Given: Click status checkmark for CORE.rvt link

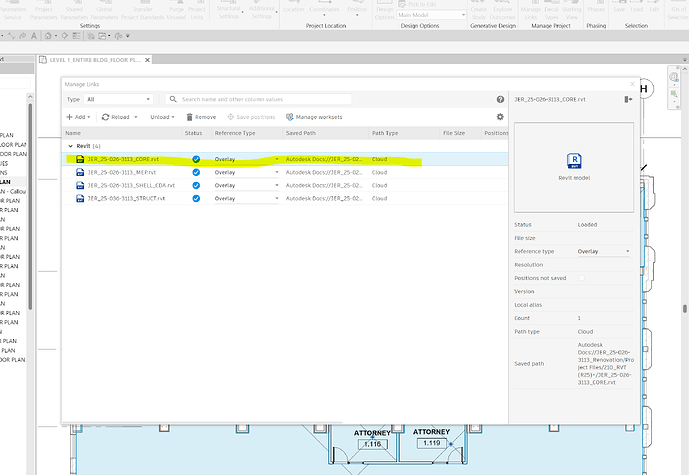Looking at the screenshot, I should [196, 159].
